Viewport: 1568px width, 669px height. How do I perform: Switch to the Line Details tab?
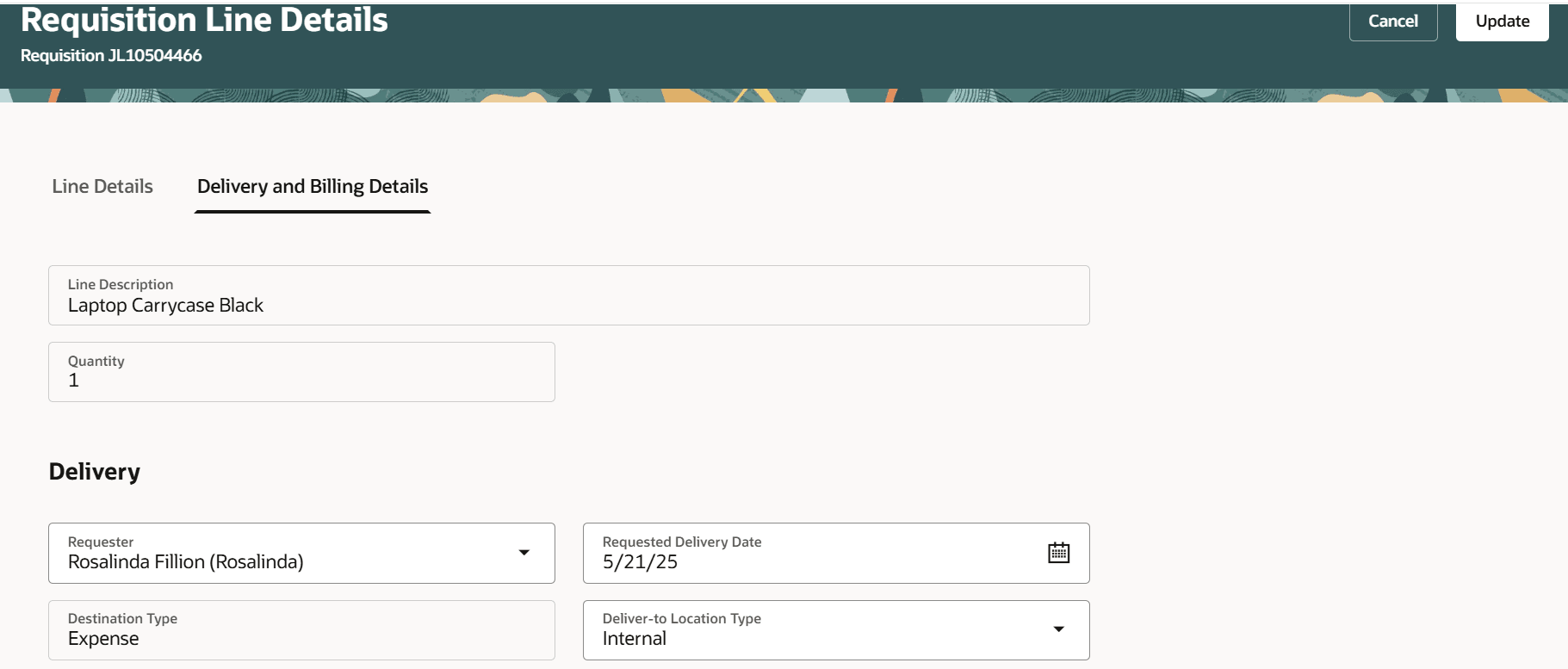pyautogui.click(x=102, y=186)
